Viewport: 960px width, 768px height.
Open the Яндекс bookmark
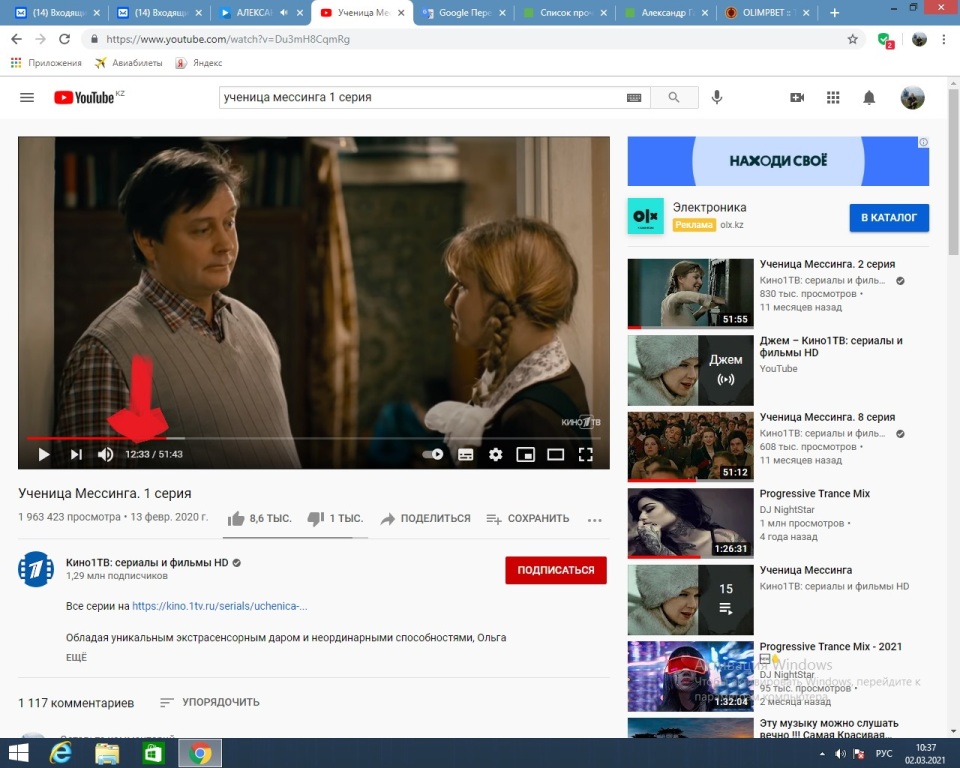[198, 63]
